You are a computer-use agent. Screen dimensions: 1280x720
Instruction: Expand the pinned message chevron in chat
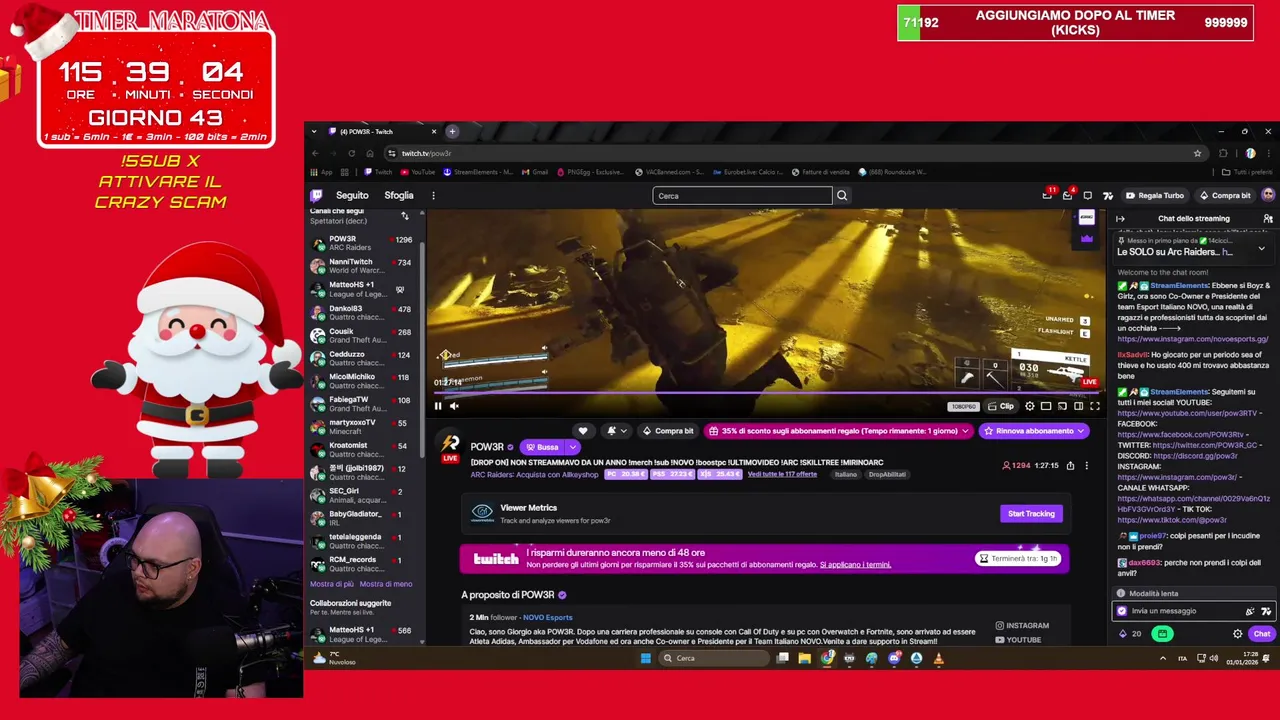(x=1261, y=248)
